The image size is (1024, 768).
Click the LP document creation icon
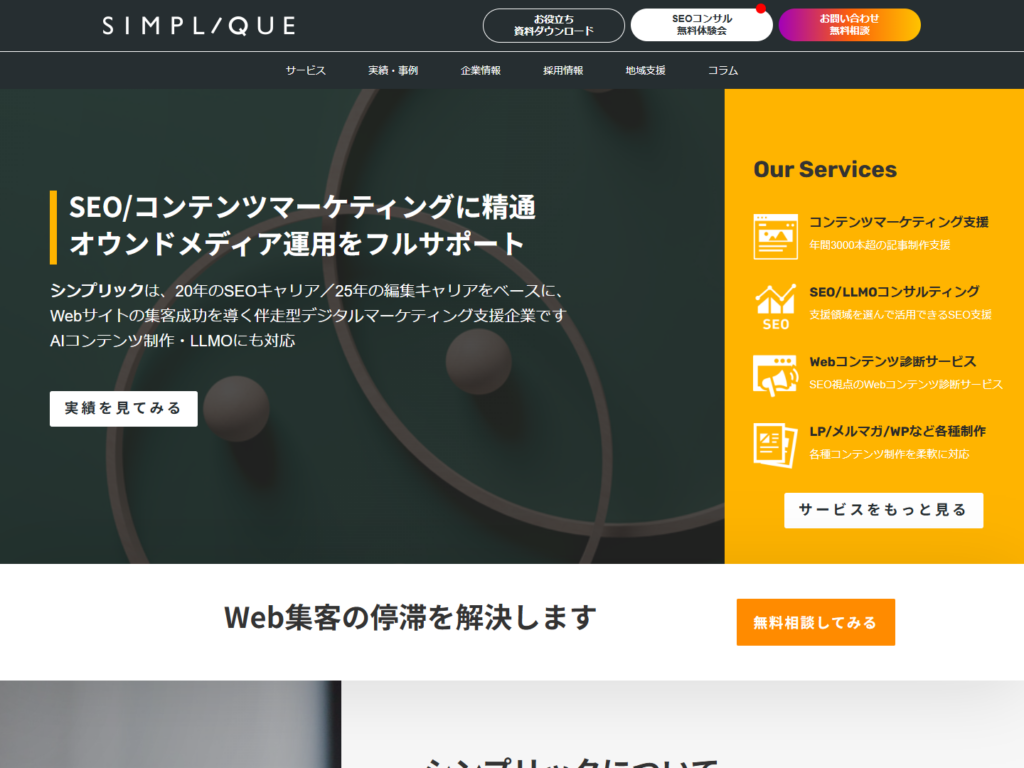(775, 444)
